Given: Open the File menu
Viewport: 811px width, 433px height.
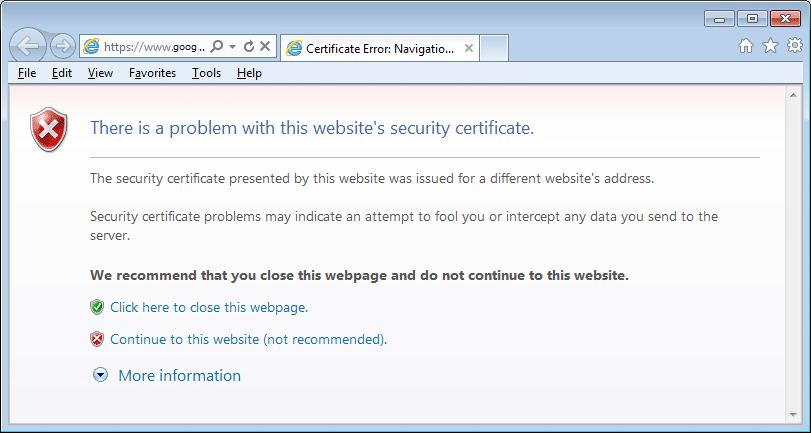Looking at the screenshot, I should [x=27, y=73].
